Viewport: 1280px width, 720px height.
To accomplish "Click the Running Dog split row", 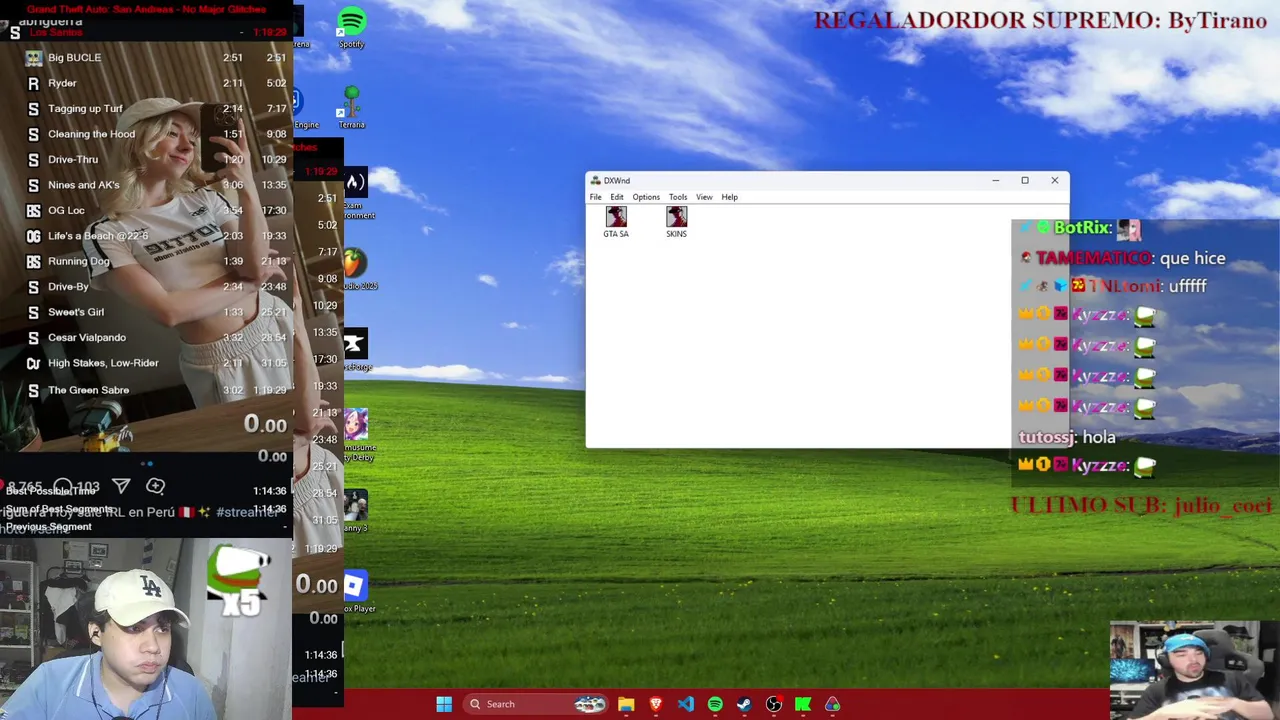I will [x=157, y=262].
